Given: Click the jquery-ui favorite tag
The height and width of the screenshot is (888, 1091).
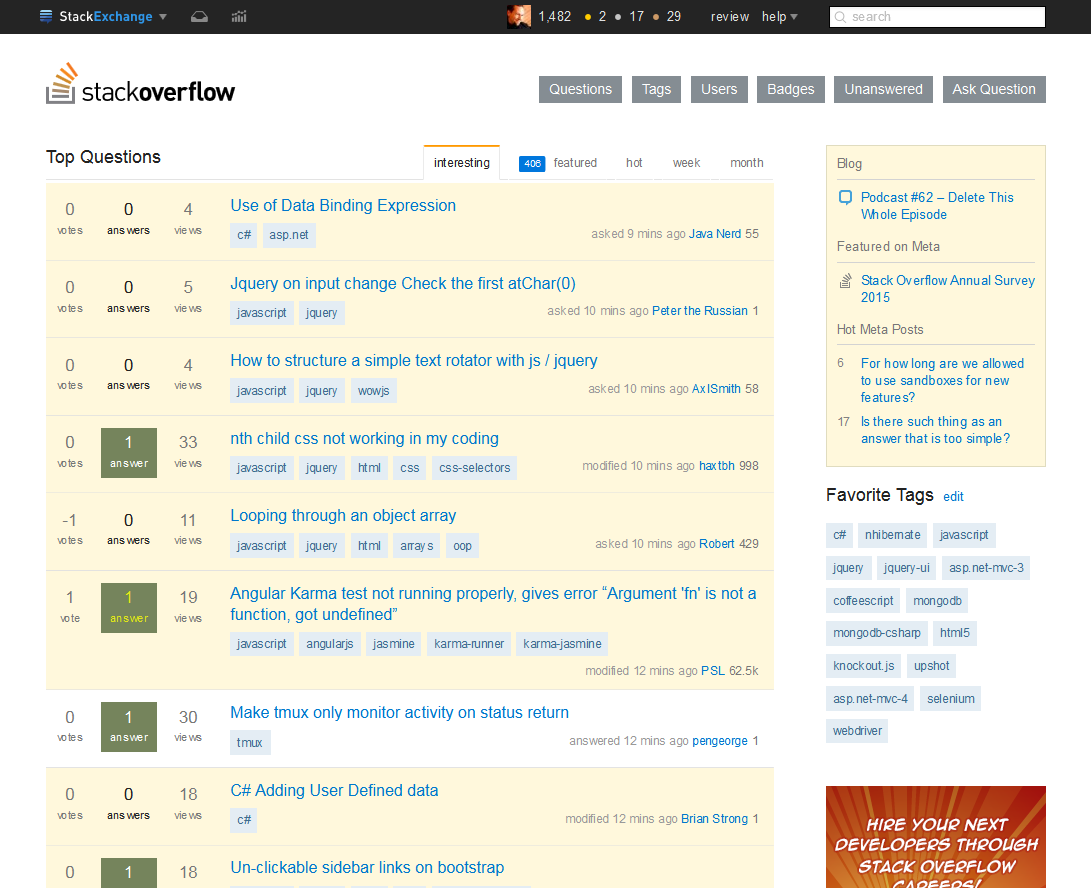Looking at the screenshot, I should click(x=906, y=568).
